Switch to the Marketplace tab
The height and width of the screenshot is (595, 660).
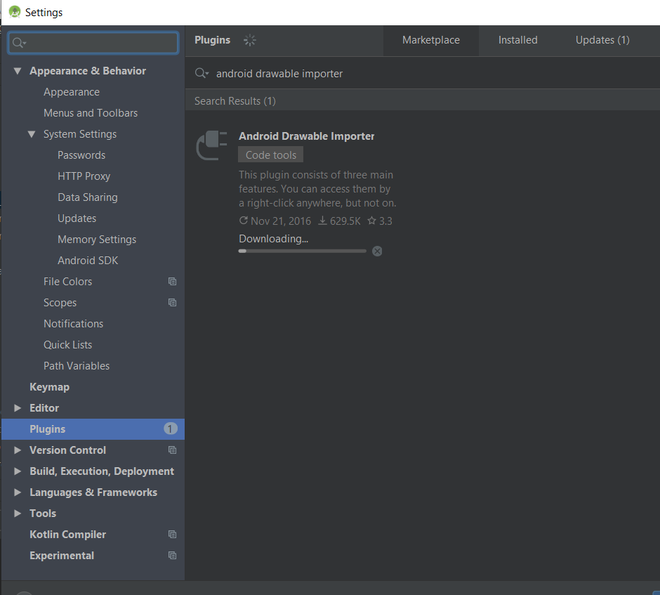(x=431, y=40)
